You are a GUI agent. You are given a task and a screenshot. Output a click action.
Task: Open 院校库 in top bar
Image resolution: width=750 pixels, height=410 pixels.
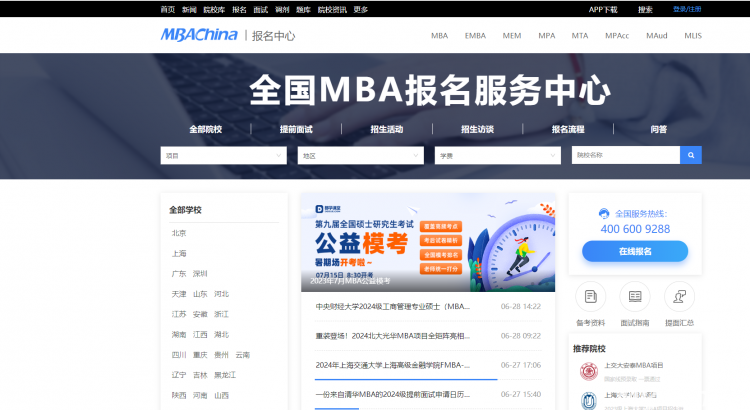click(x=214, y=10)
